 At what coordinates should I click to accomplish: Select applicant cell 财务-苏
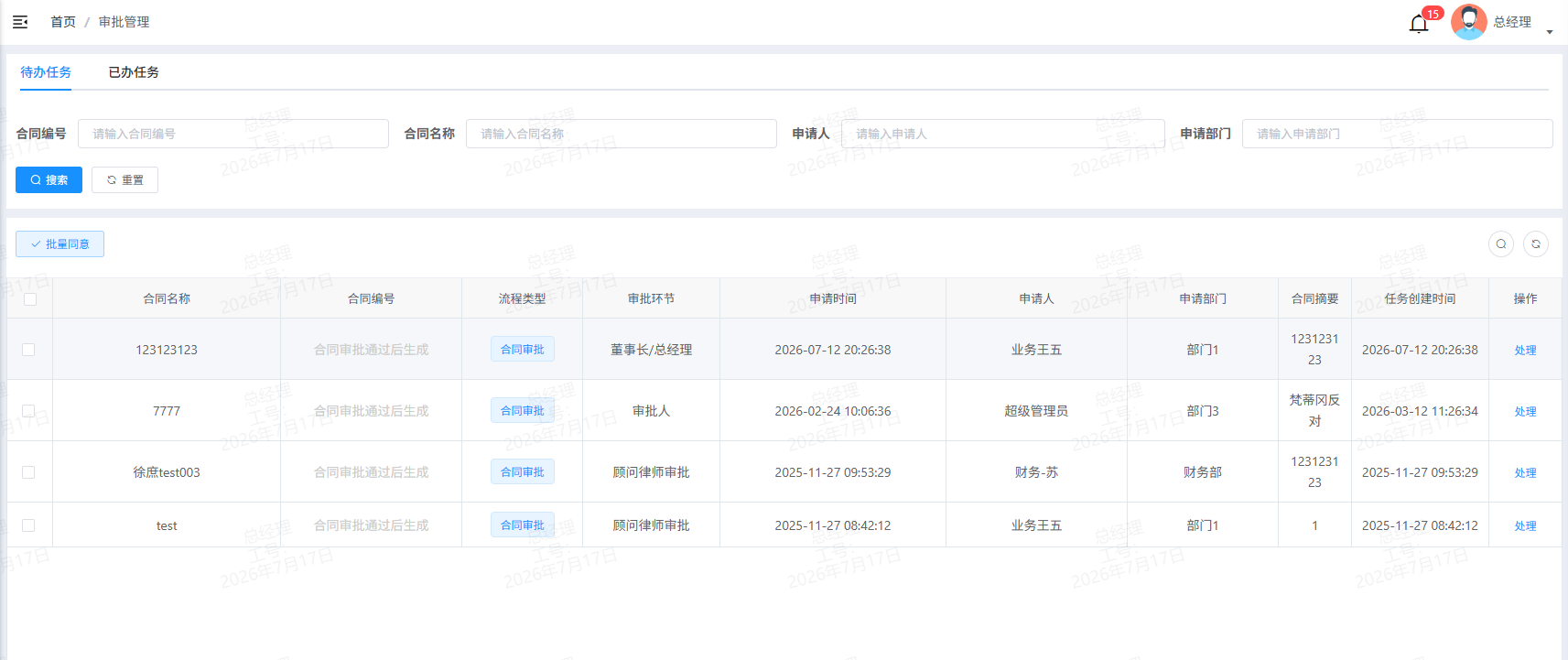pyautogui.click(x=1036, y=472)
